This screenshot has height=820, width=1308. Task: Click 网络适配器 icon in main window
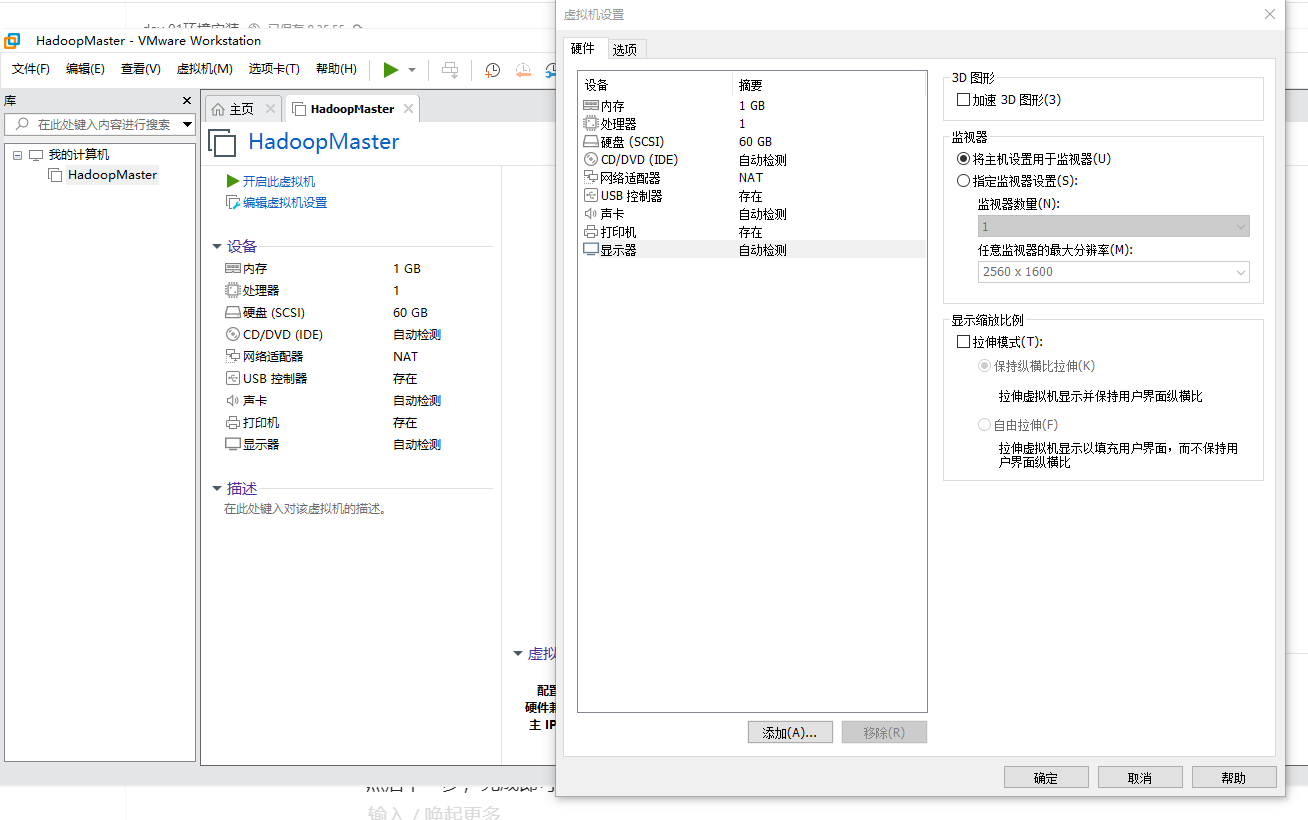point(233,357)
